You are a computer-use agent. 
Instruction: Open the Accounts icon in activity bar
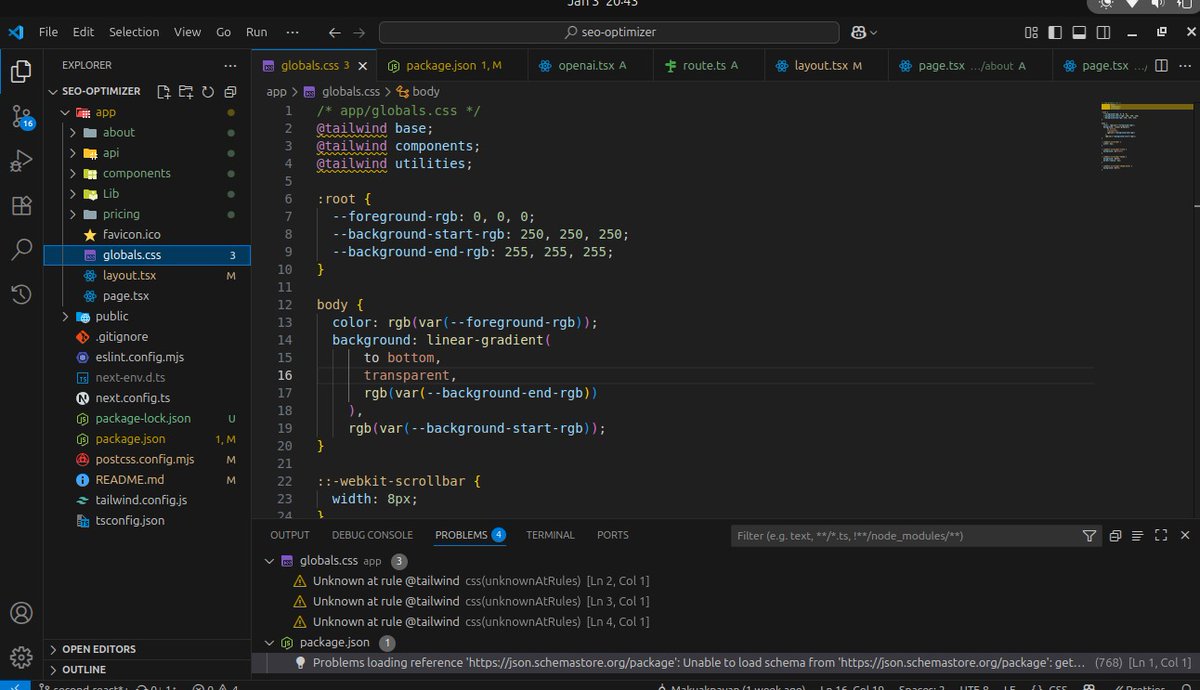[21, 613]
